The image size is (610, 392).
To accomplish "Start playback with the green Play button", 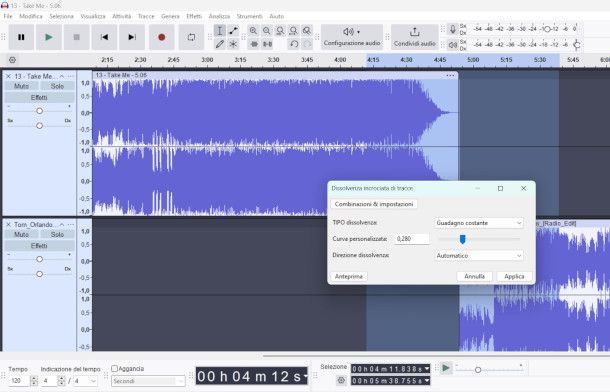I will (x=49, y=37).
